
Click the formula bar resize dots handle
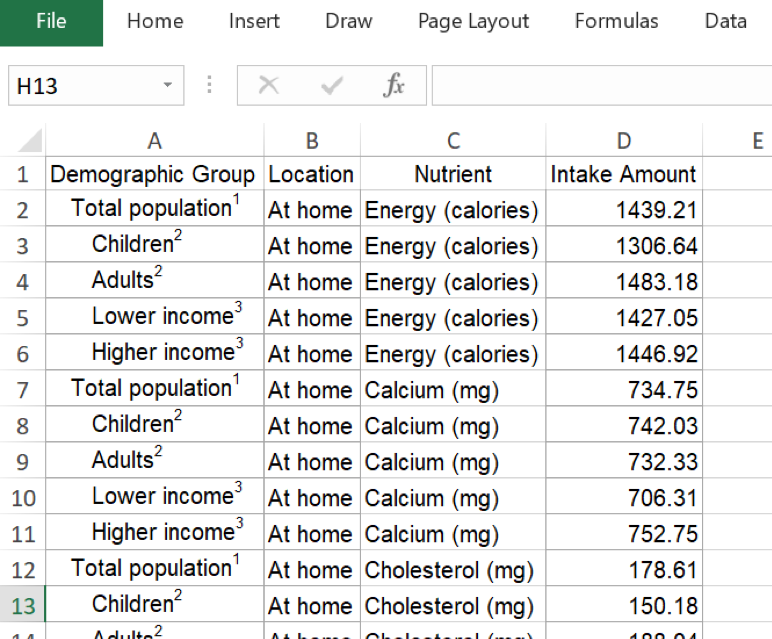click(209, 86)
